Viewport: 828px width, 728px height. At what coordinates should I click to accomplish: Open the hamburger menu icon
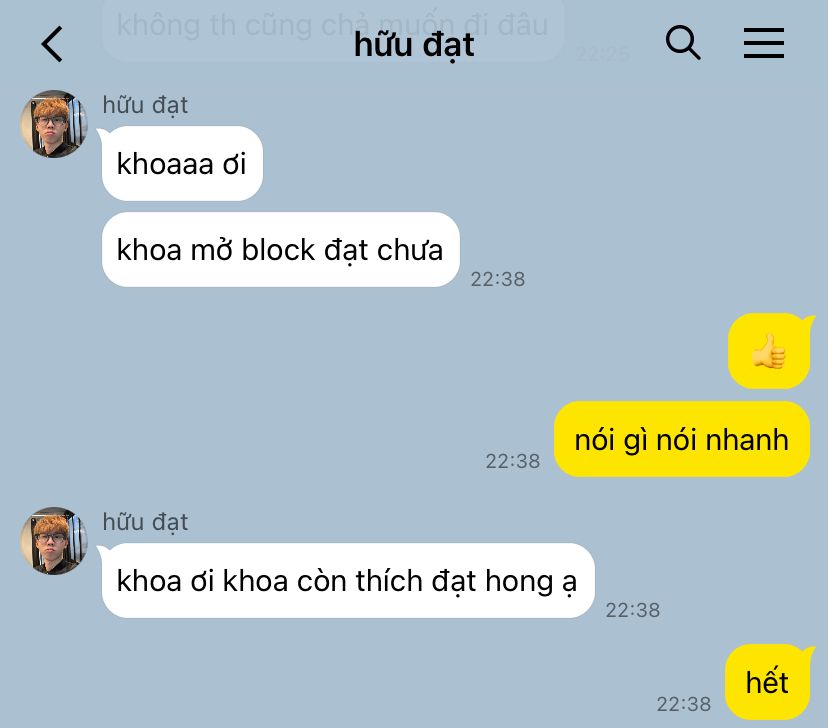pyautogui.click(x=764, y=43)
